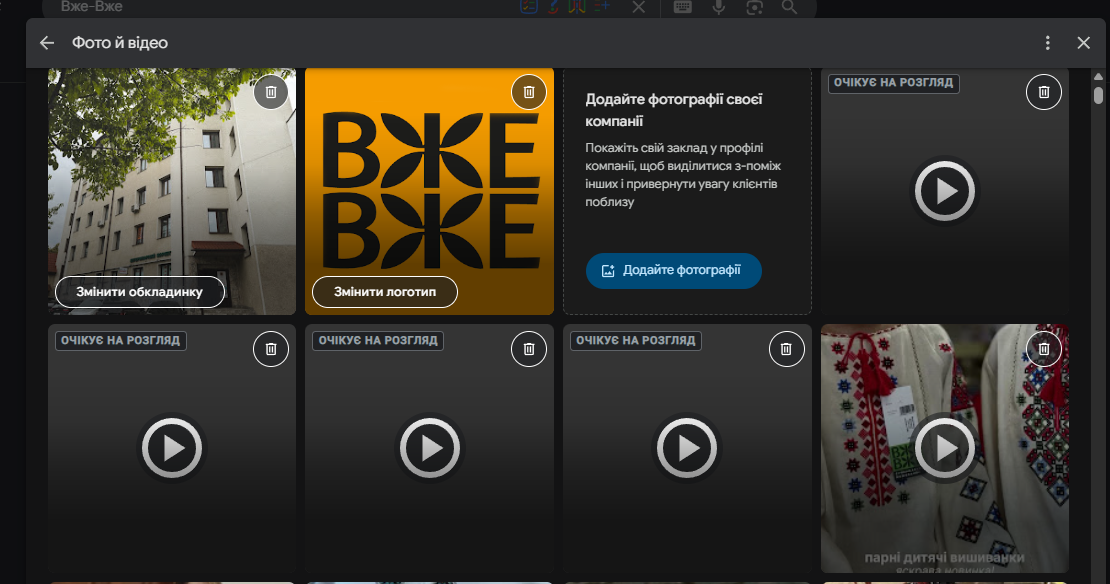Open the three-dot more options menu
Screen dimensions: 1110x584
[1048, 43]
